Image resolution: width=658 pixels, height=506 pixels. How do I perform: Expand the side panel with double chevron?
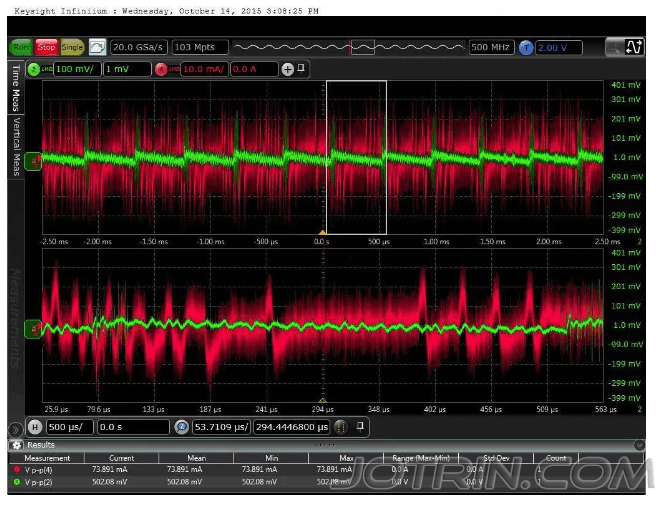[x=16, y=429]
